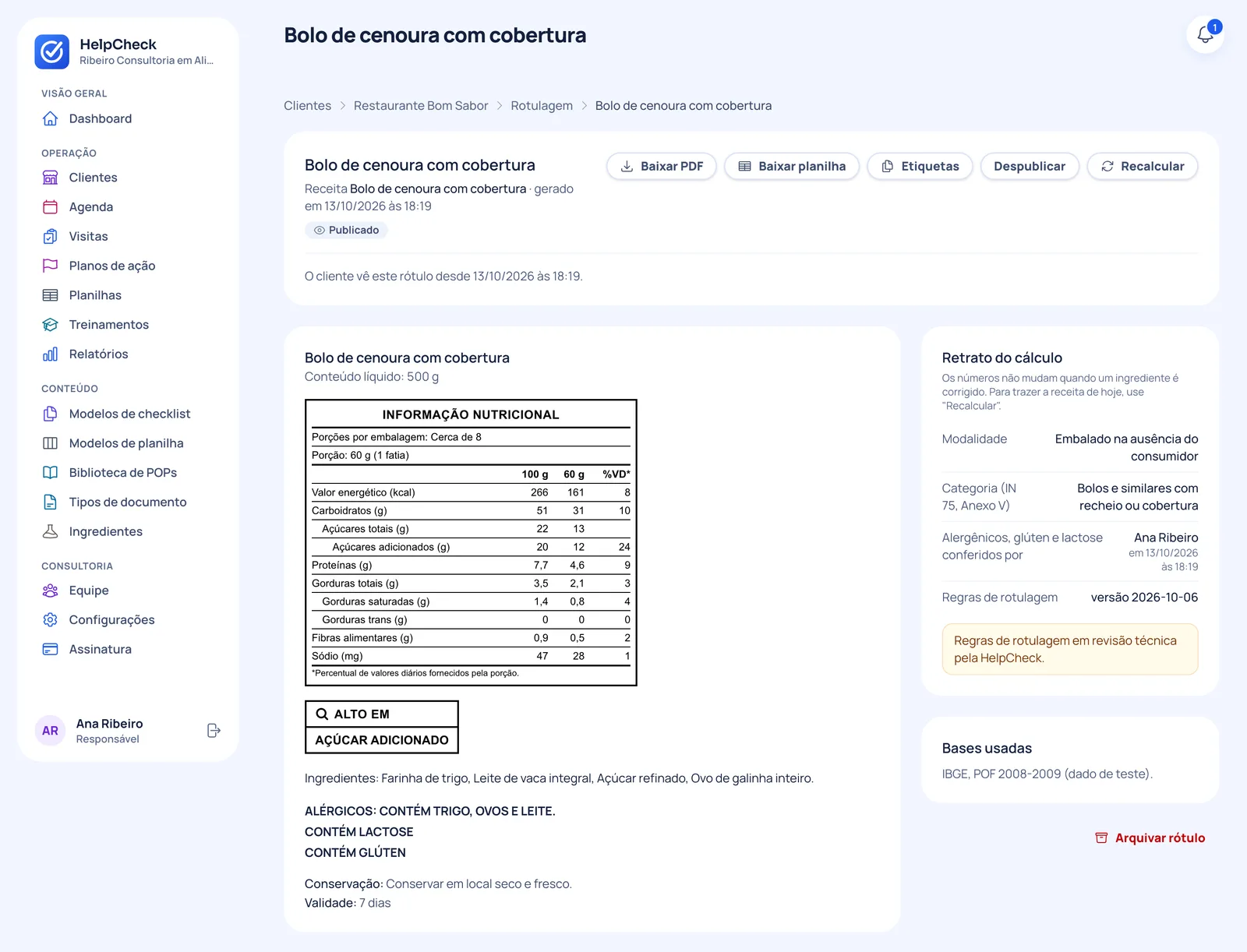Click the Tipos de documento file icon
Viewport: 1247px width, 952px height.
tap(50, 502)
